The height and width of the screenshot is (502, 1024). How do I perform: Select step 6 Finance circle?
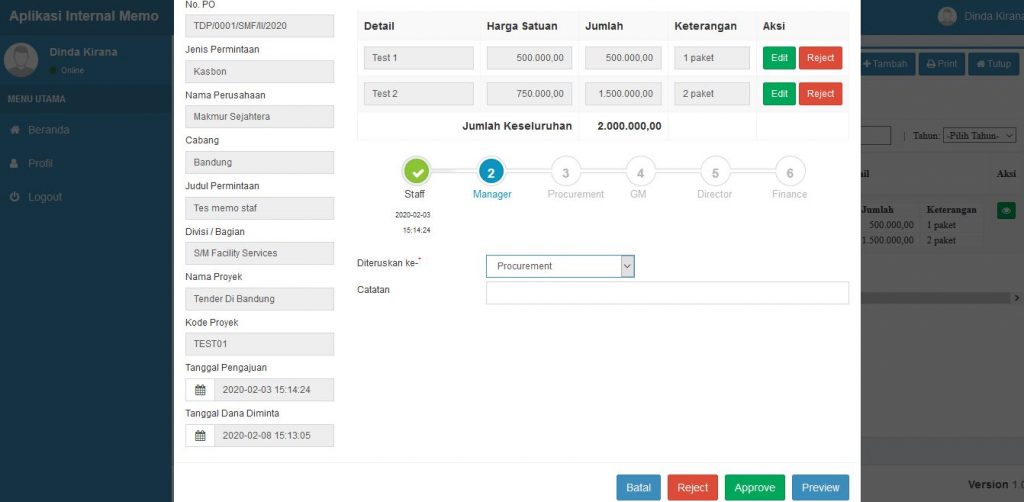click(x=790, y=172)
